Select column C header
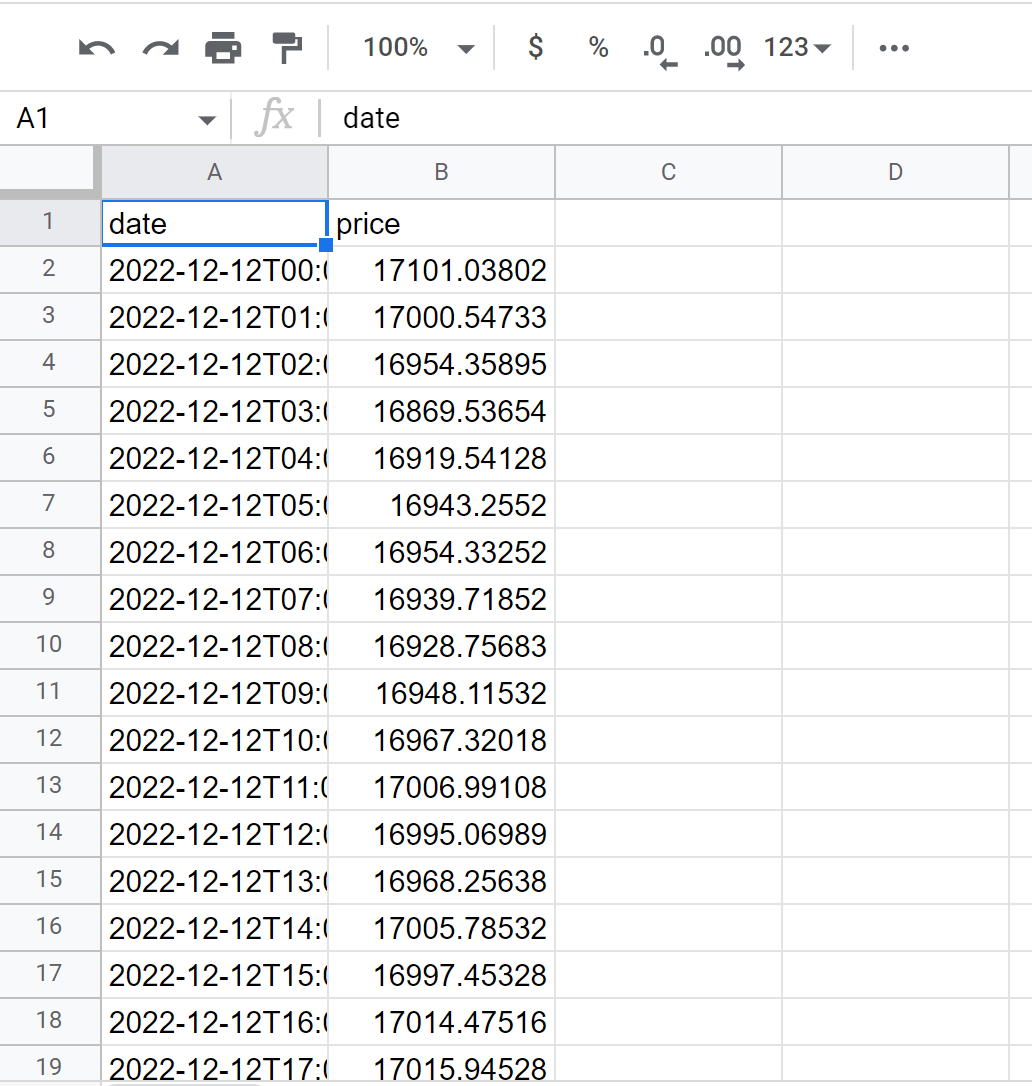This screenshot has width=1032, height=1086. click(668, 172)
